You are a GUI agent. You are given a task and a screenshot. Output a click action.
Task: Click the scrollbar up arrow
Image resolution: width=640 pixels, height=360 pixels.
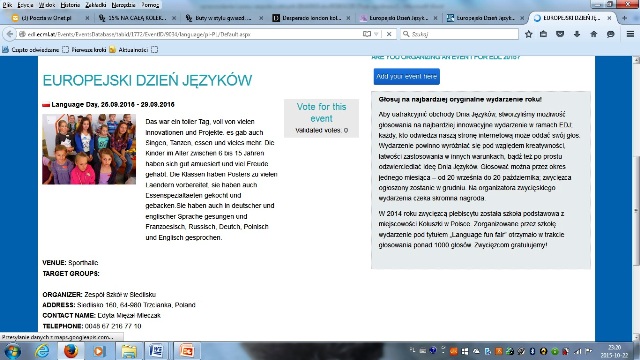tap(636, 60)
